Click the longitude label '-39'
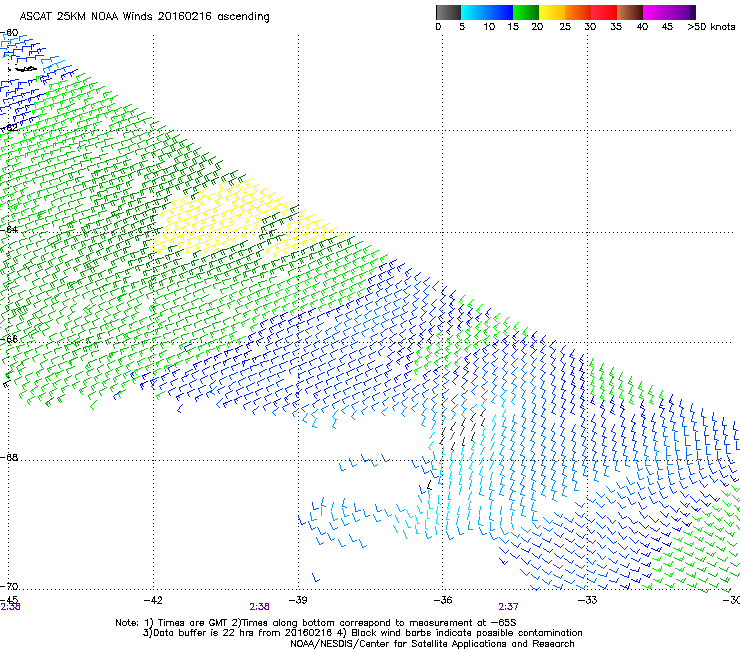 [x=298, y=600]
